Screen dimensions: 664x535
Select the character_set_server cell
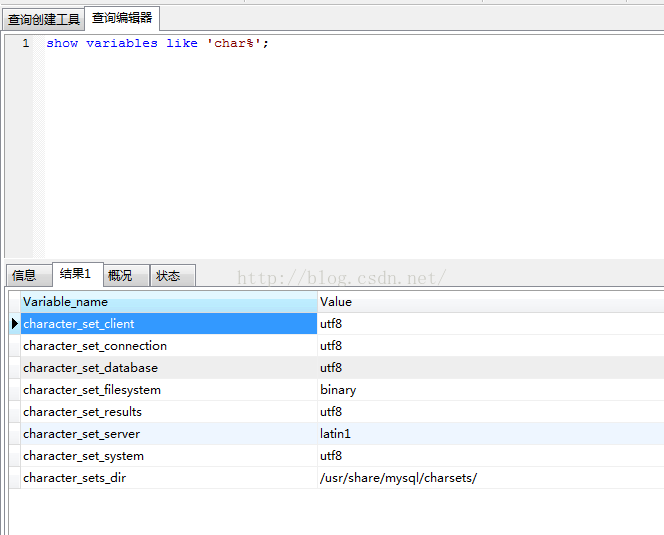point(169,434)
